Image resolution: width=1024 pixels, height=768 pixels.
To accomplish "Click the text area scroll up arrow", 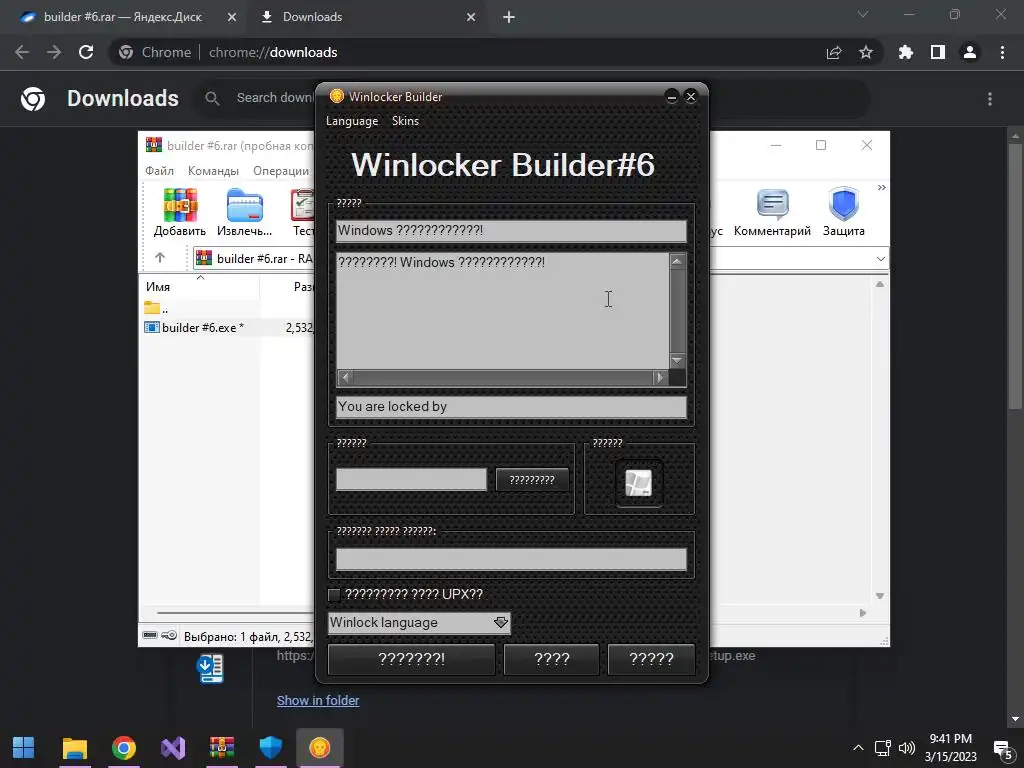I will 677,261.
